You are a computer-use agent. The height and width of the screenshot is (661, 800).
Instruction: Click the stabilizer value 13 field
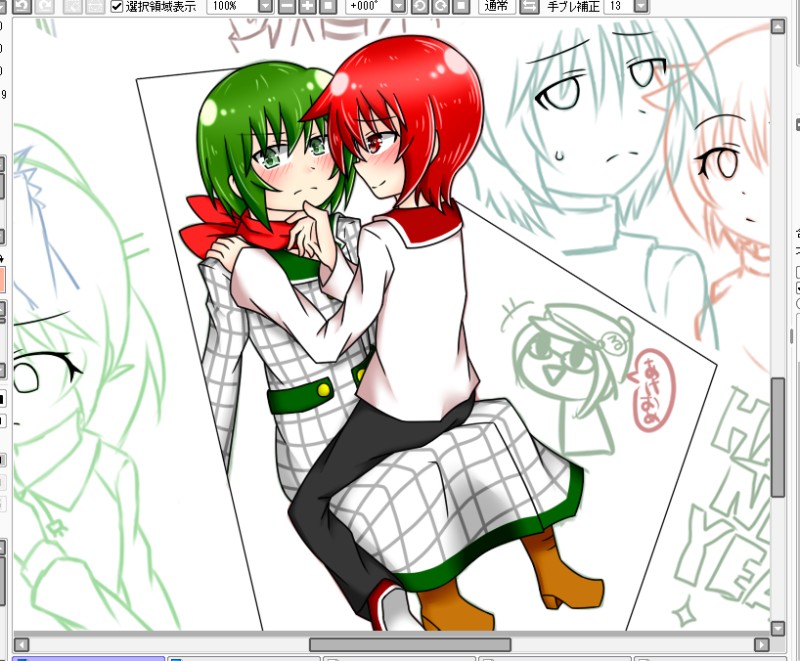(618, 6)
